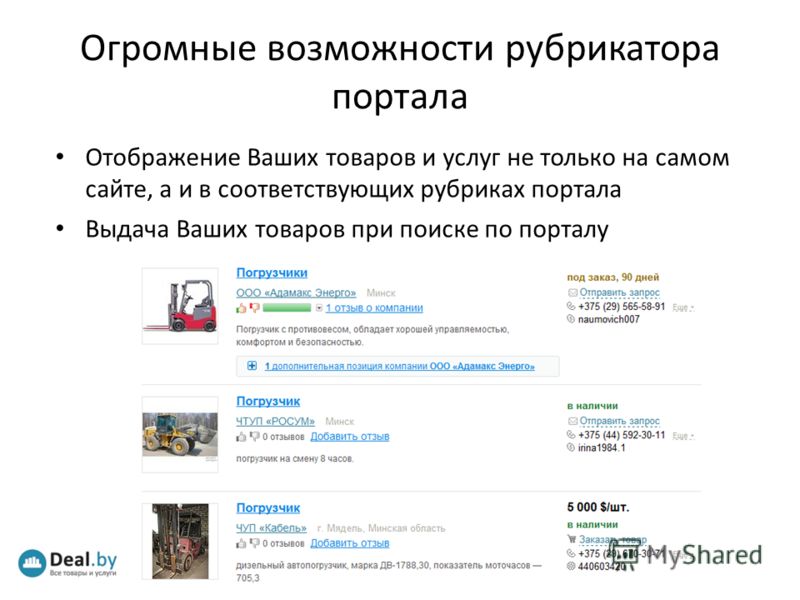Click Skype icon beside irina1984.1
The width and height of the screenshot is (800, 600).
(x=571, y=448)
